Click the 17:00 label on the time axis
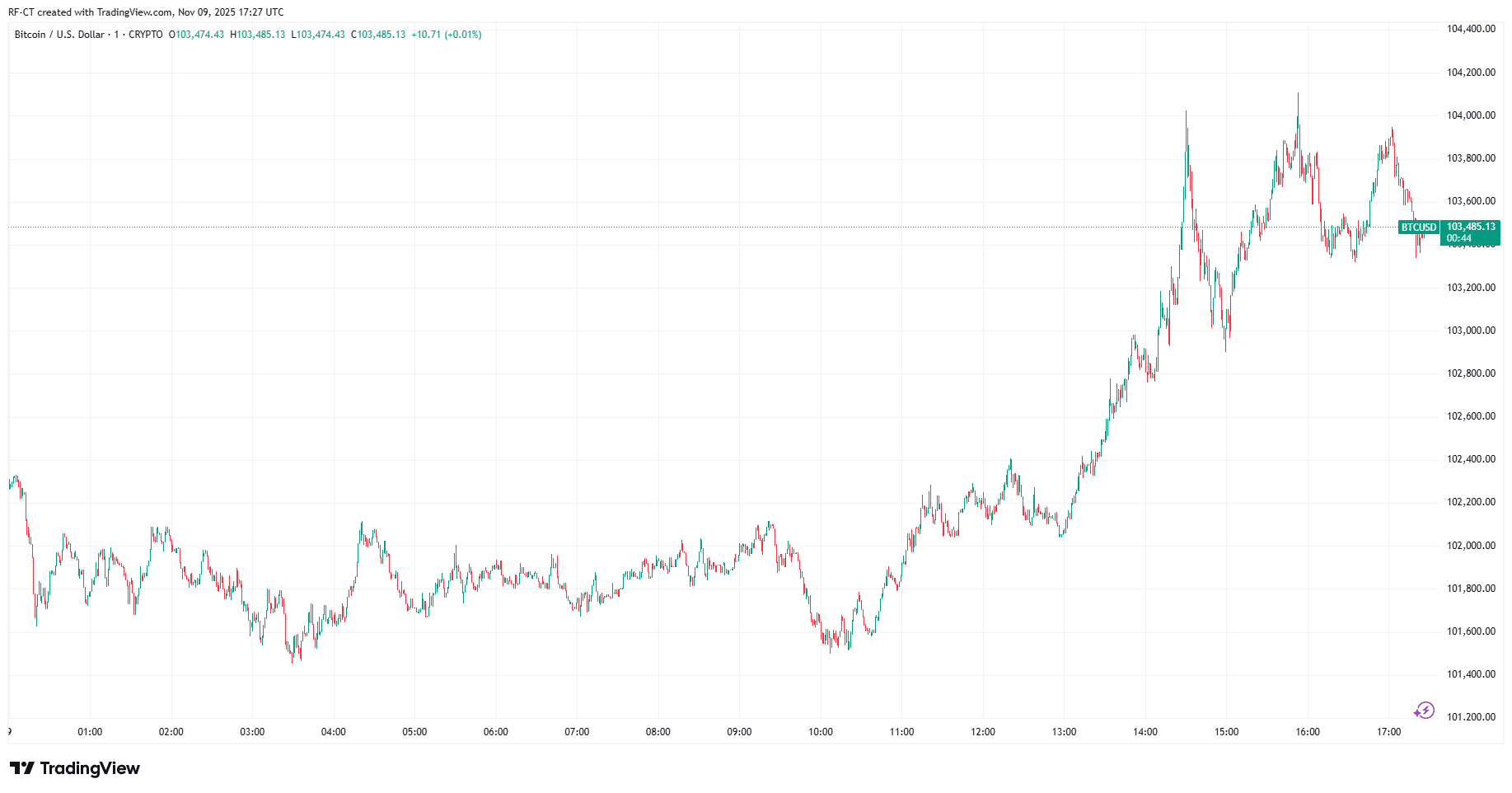Image resolution: width=1512 pixels, height=793 pixels. pos(1391,731)
